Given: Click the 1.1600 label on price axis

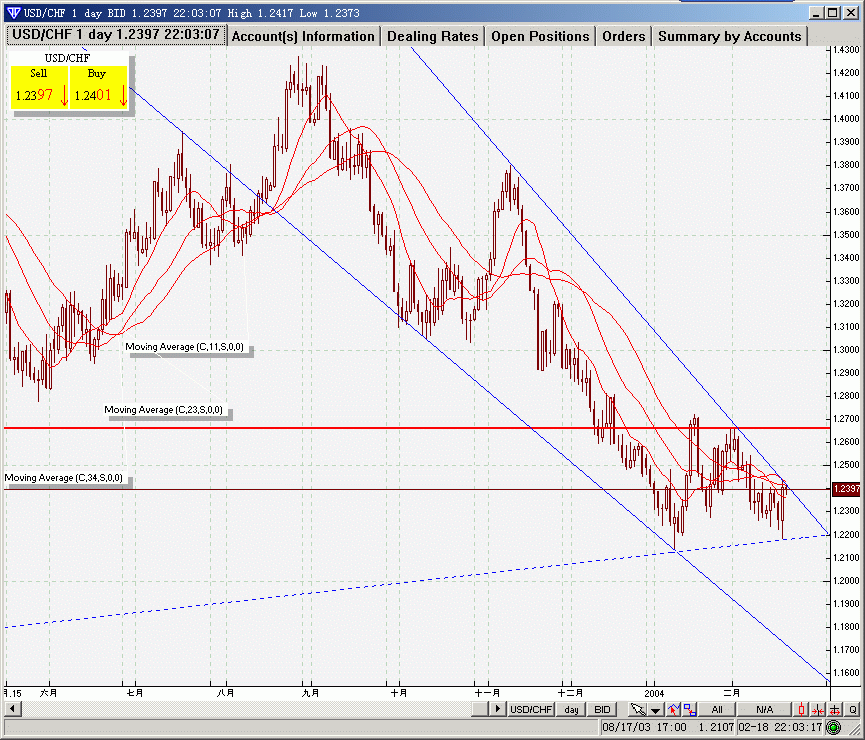Looking at the screenshot, I should click(846, 673).
